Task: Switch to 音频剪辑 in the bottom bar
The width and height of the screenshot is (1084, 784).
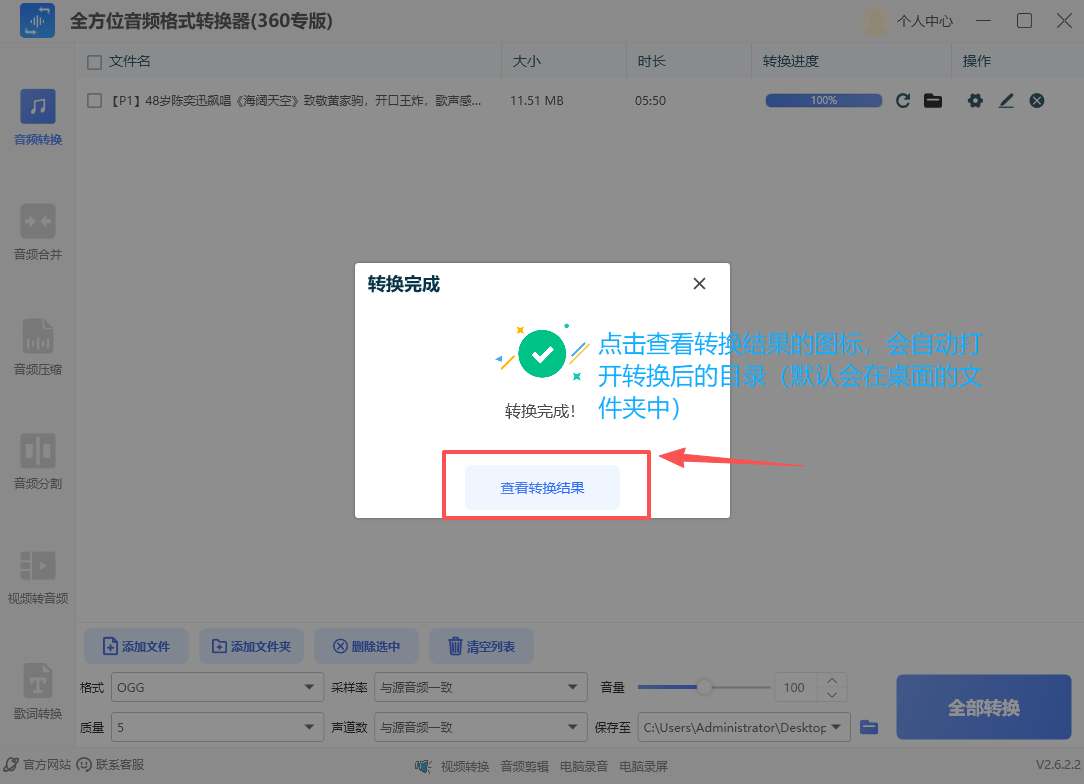Action: click(x=524, y=766)
